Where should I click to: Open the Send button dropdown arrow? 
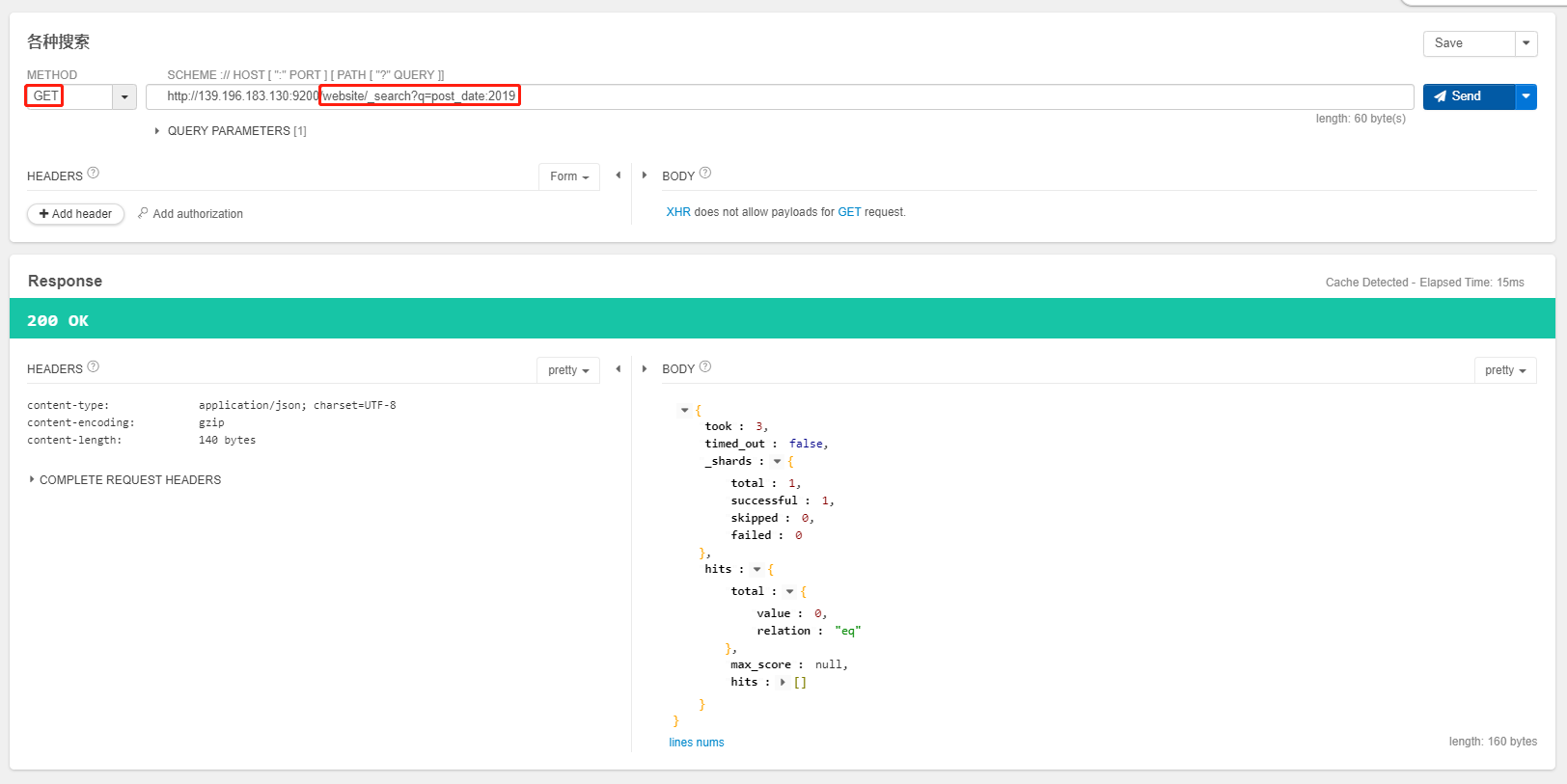tap(1526, 96)
